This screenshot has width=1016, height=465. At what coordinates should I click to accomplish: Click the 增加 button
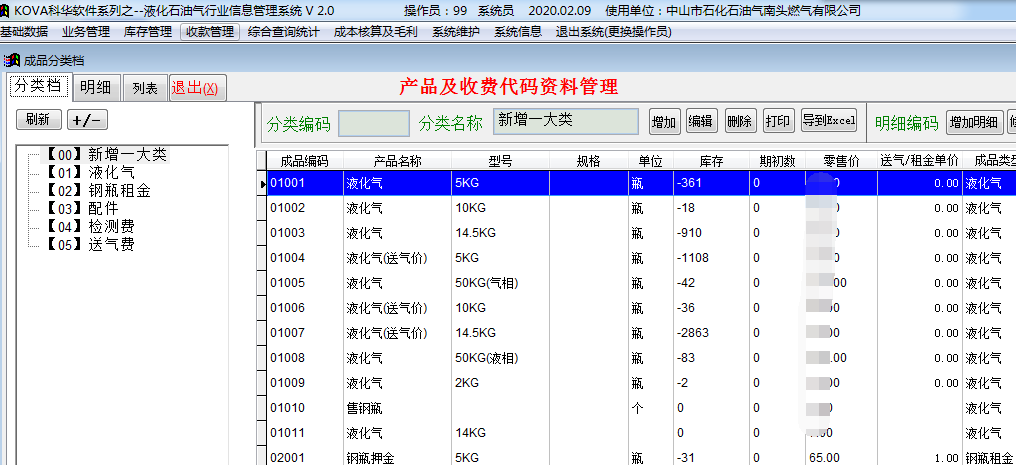coord(665,121)
